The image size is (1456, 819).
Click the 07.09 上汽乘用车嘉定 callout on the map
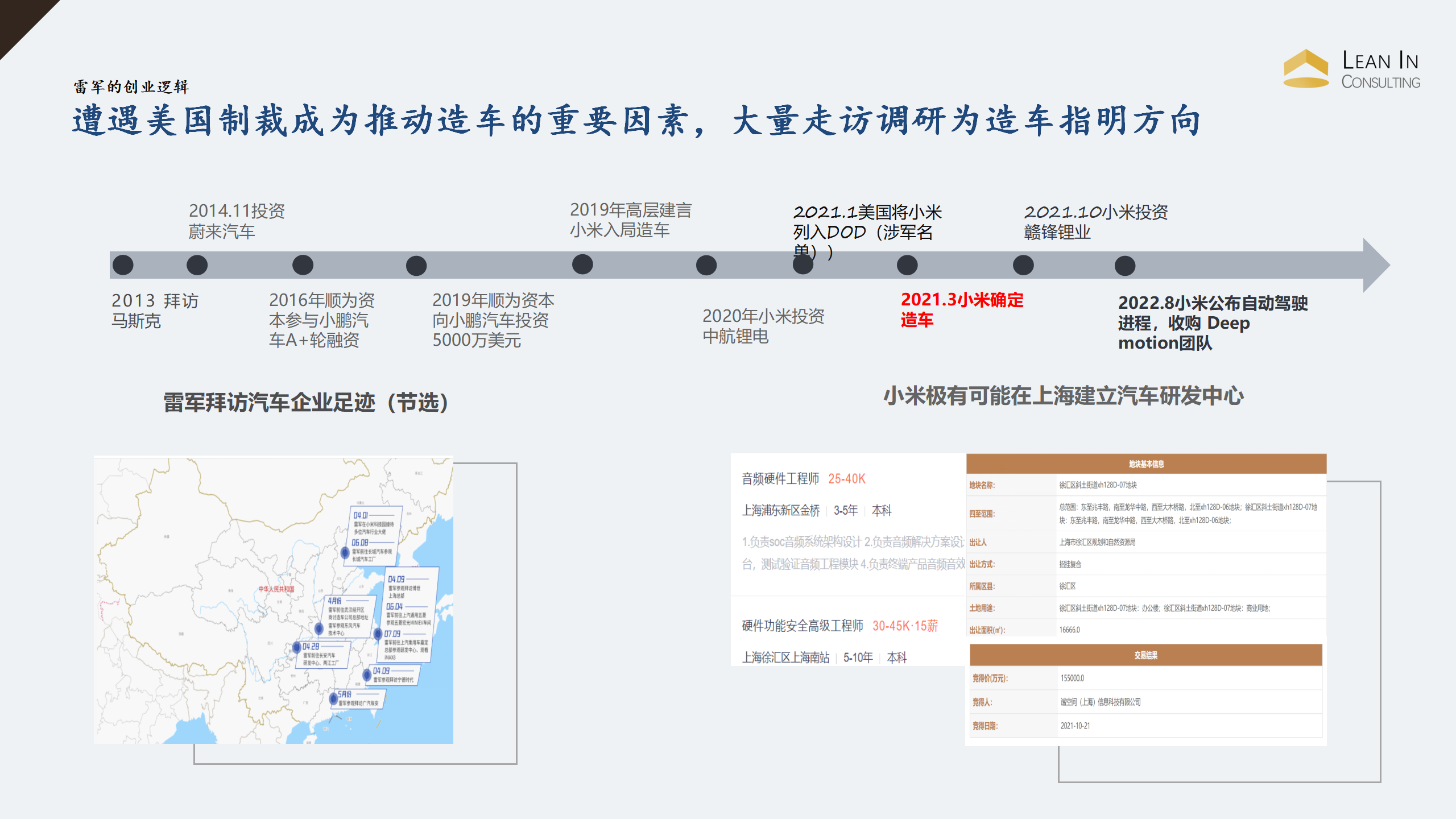pos(405,646)
